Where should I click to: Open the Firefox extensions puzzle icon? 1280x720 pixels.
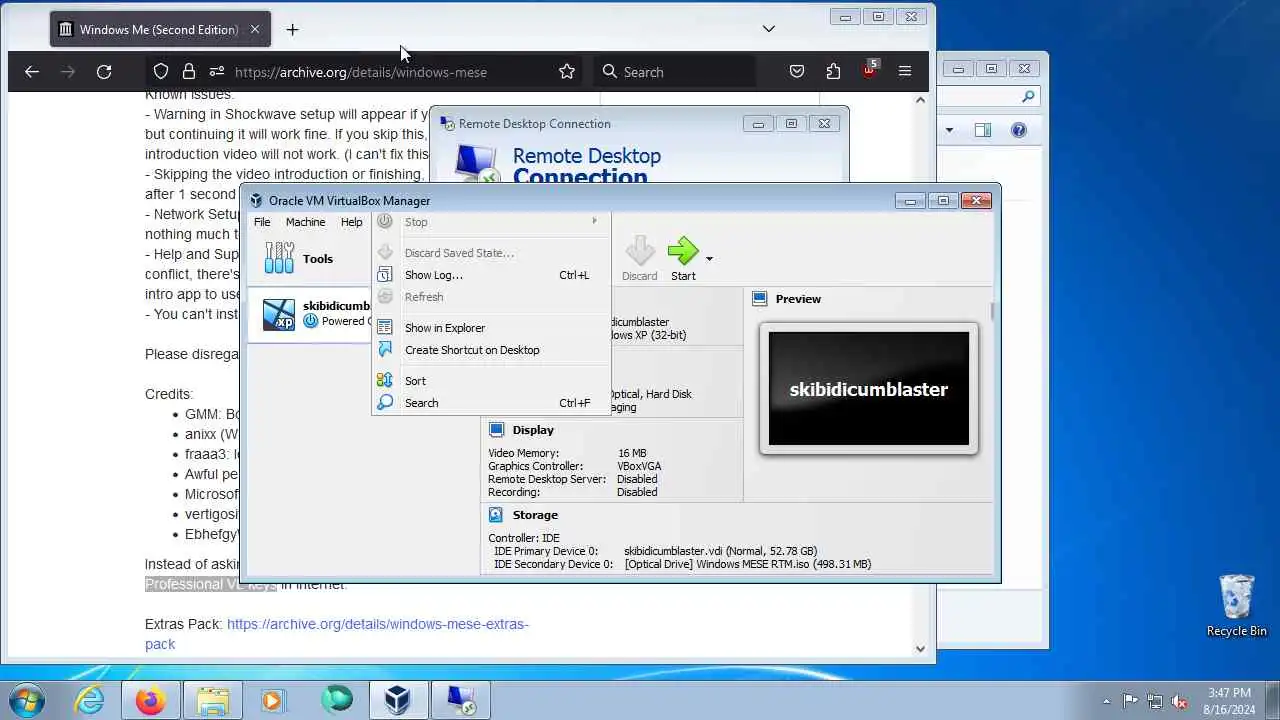click(833, 72)
